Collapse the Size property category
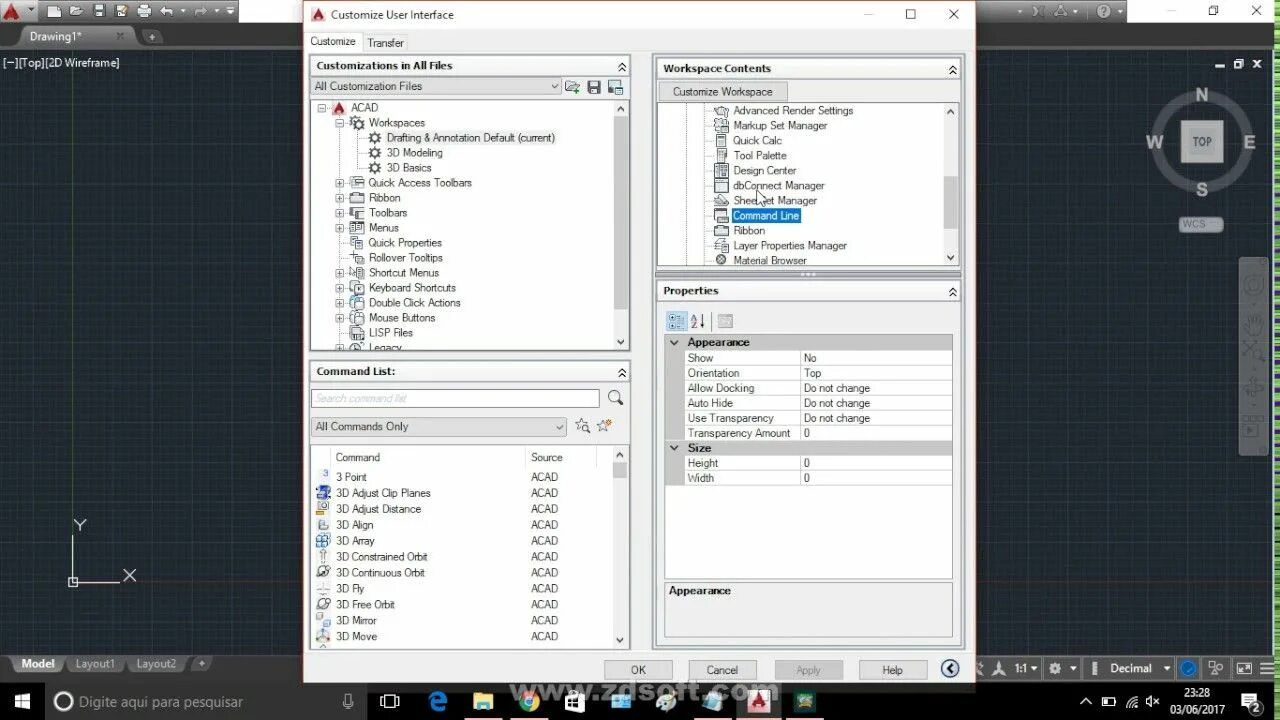 tap(675, 448)
